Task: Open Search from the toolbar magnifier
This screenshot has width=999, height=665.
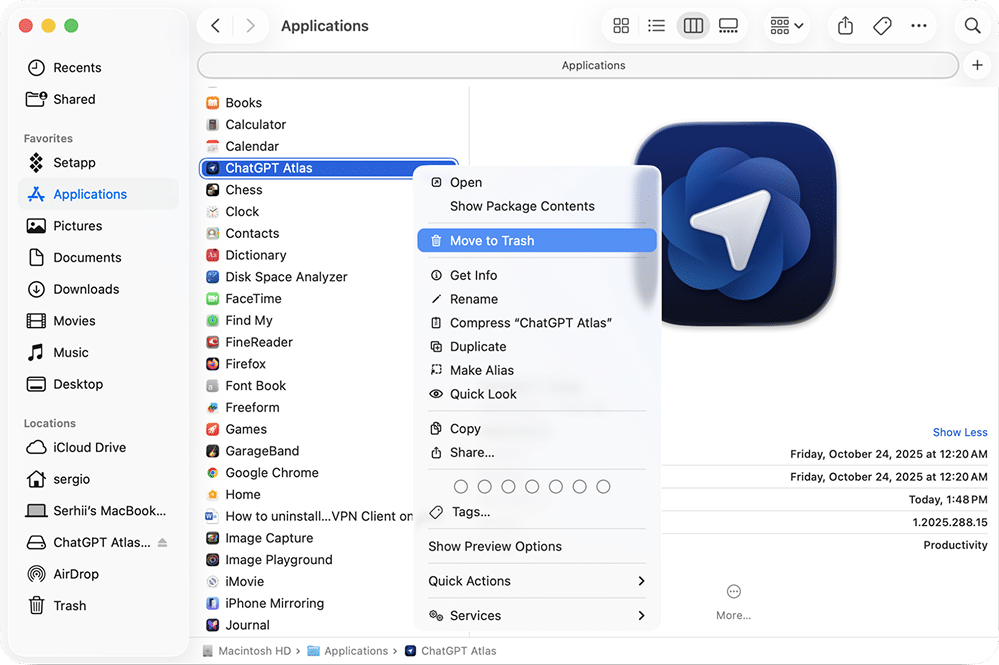Action: pyautogui.click(x=971, y=25)
